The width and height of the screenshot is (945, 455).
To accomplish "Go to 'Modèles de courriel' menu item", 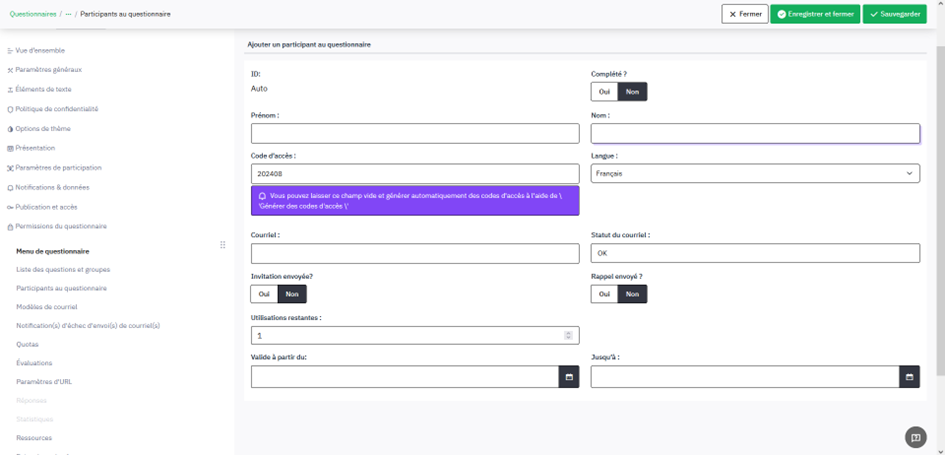I will point(46,307).
